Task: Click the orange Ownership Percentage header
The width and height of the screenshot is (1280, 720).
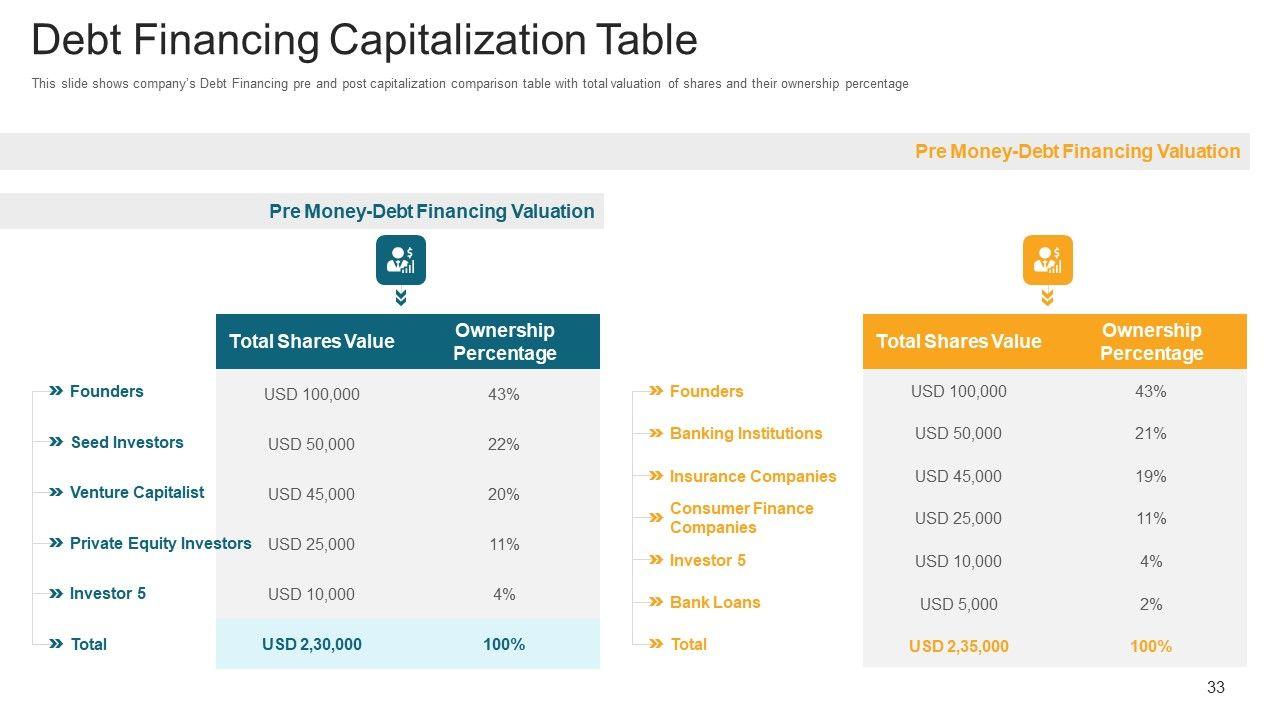Action: pos(1151,341)
